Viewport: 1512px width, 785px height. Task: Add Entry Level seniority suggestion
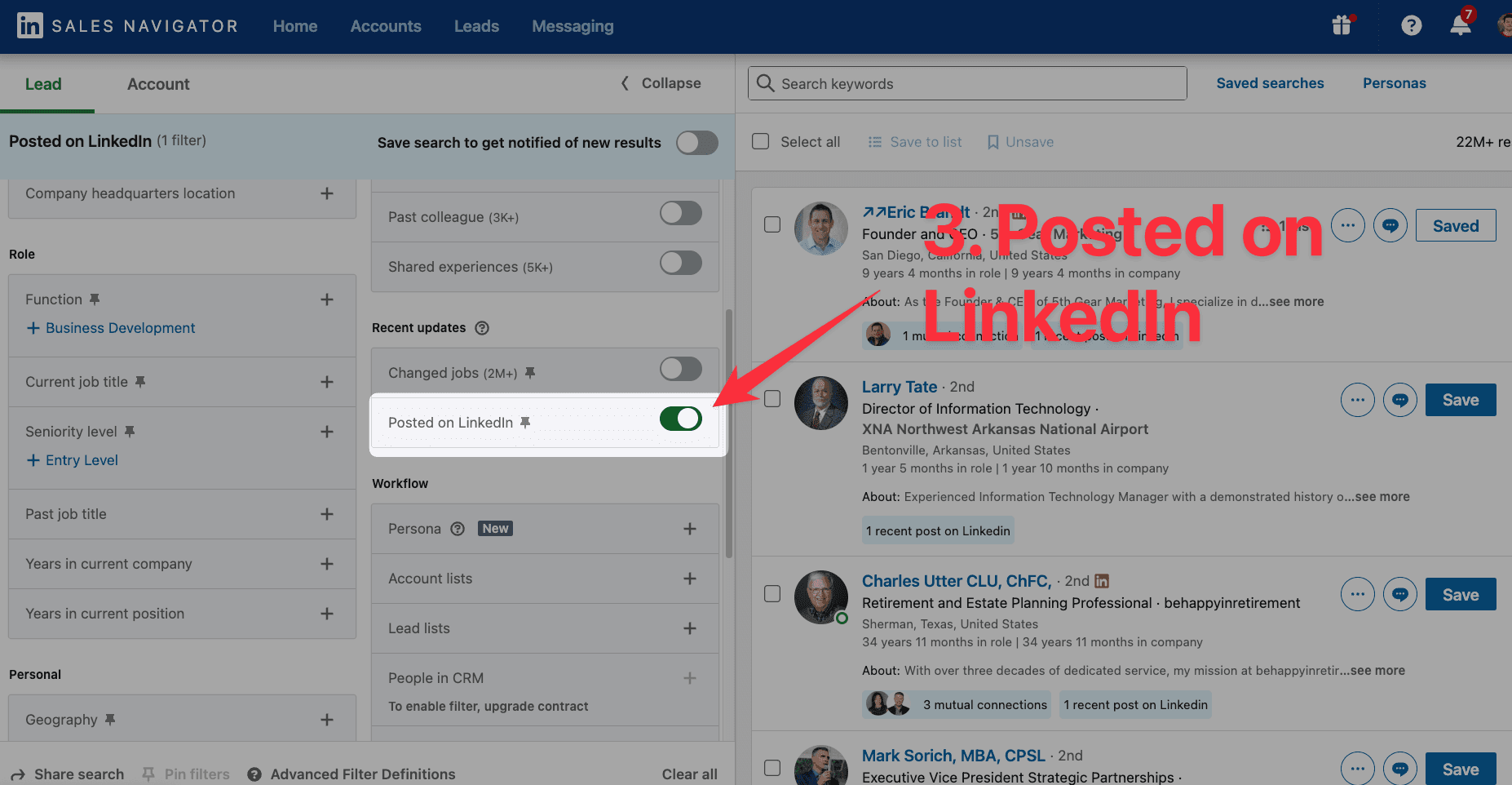(73, 460)
